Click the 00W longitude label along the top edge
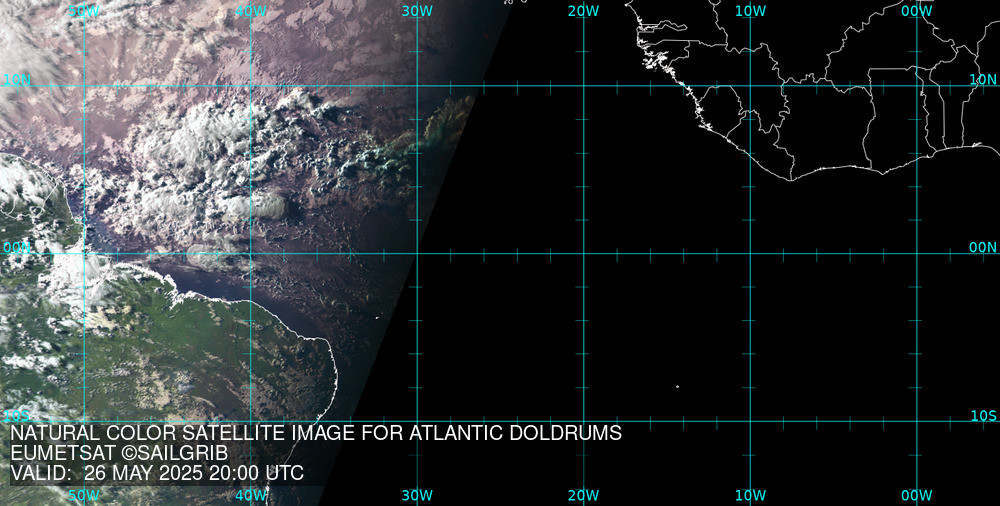 click(917, 11)
